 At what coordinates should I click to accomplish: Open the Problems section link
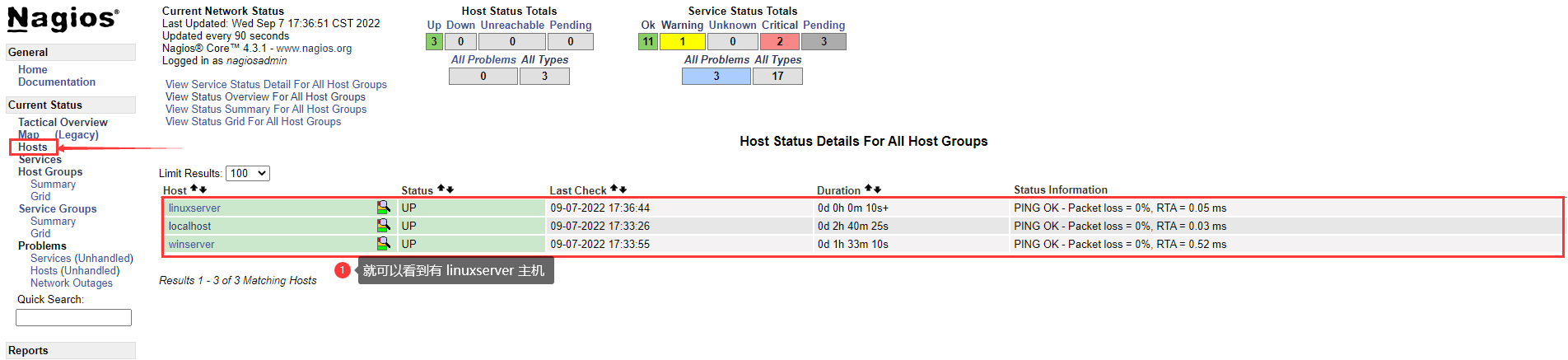click(x=42, y=245)
